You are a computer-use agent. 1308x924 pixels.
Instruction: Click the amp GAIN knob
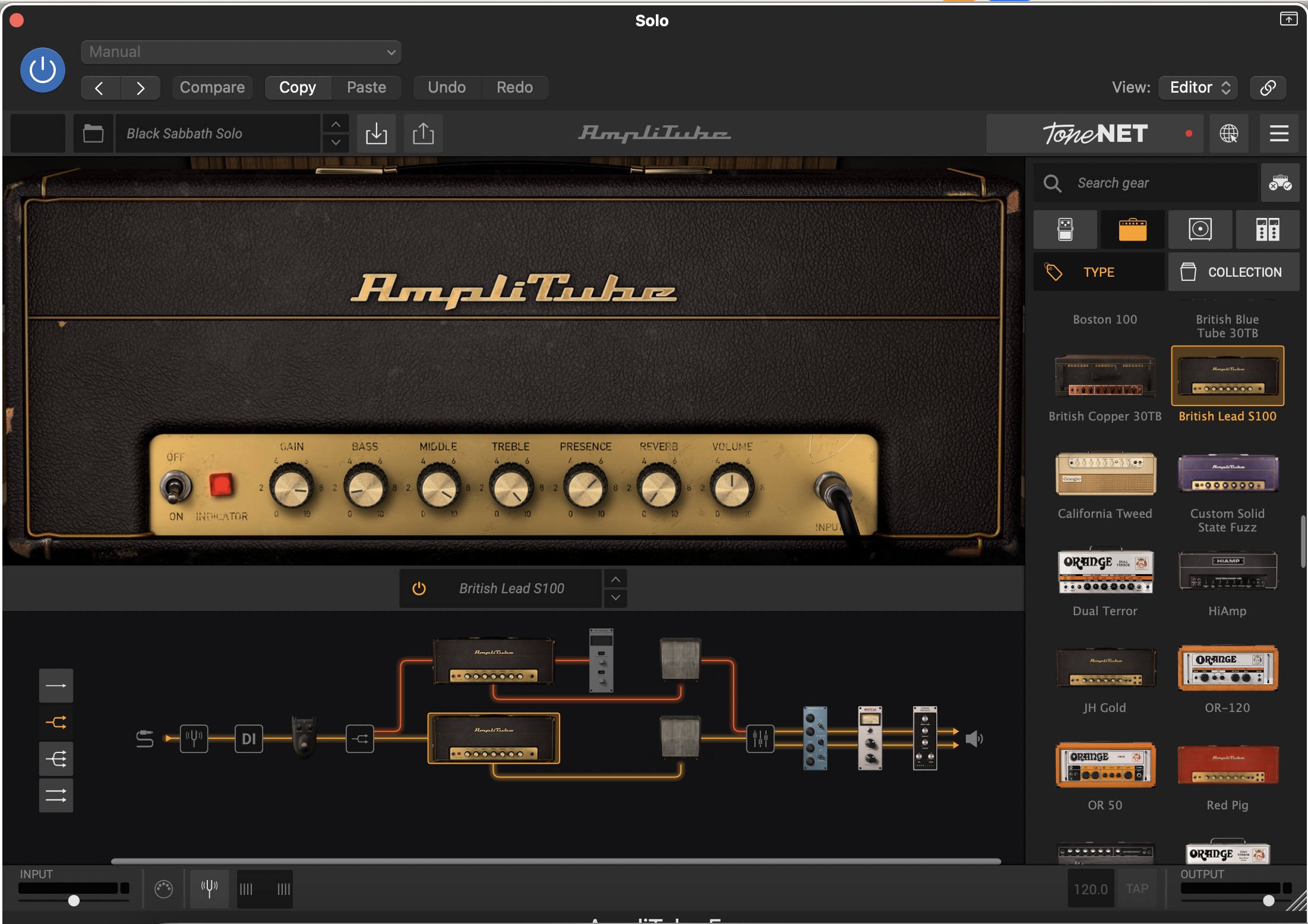[291, 487]
